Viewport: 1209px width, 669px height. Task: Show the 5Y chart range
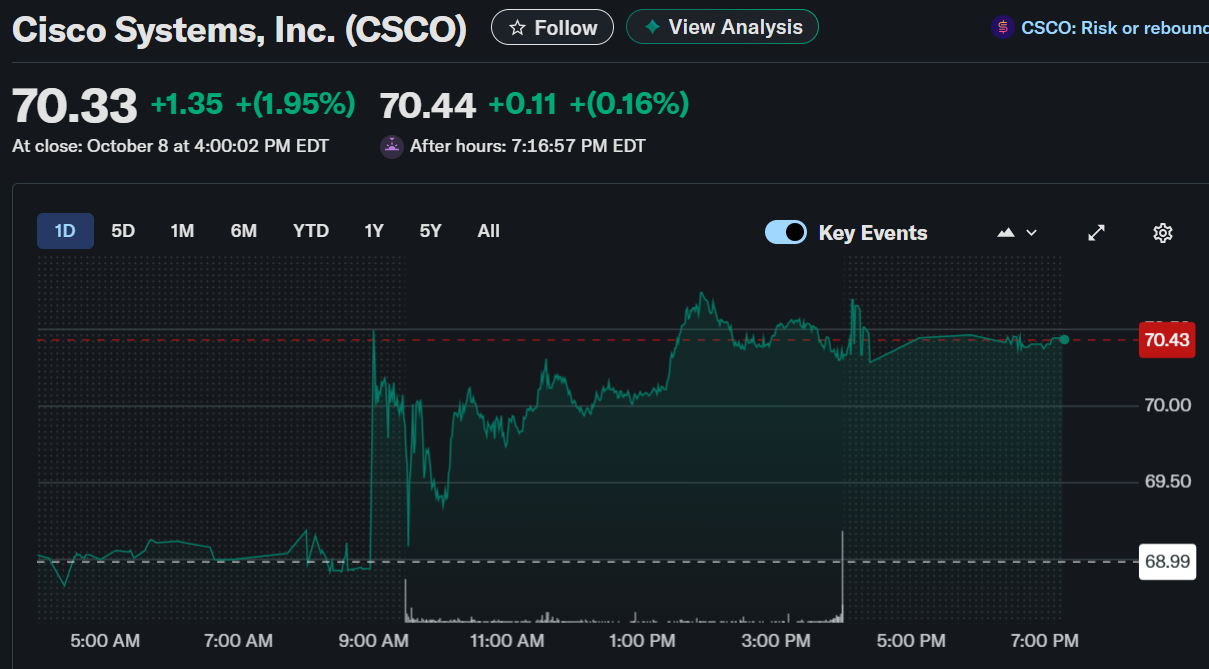pyautogui.click(x=430, y=231)
